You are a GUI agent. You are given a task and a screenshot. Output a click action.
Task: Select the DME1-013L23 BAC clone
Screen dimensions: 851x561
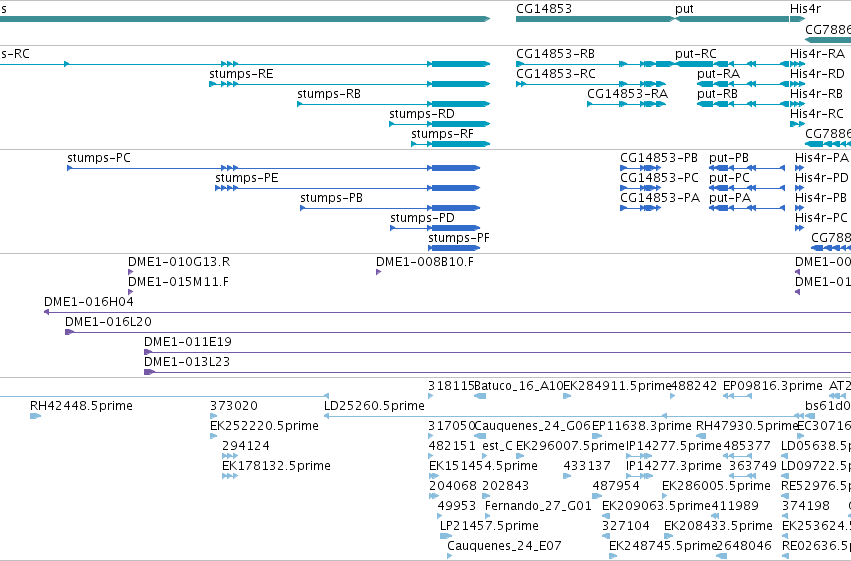tap(497, 372)
